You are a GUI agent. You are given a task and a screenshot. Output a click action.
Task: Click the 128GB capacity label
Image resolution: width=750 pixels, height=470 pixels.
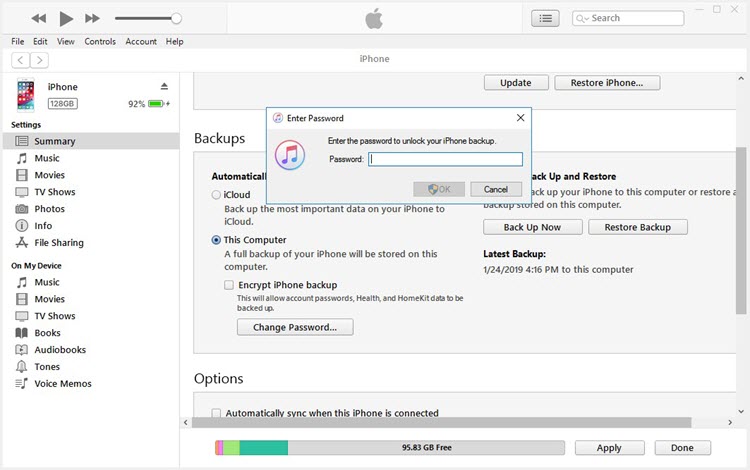pyautogui.click(x=63, y=104)
